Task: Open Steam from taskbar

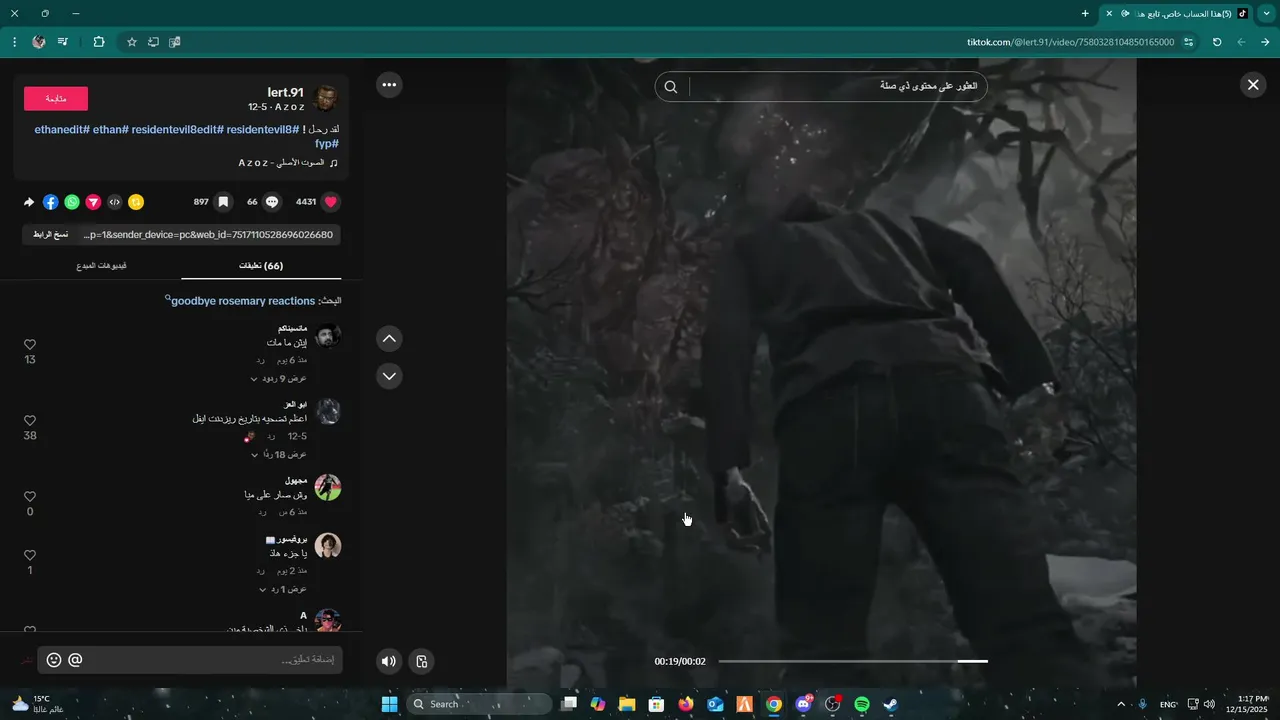Action: pyautogui.click(x=891, y=704)
